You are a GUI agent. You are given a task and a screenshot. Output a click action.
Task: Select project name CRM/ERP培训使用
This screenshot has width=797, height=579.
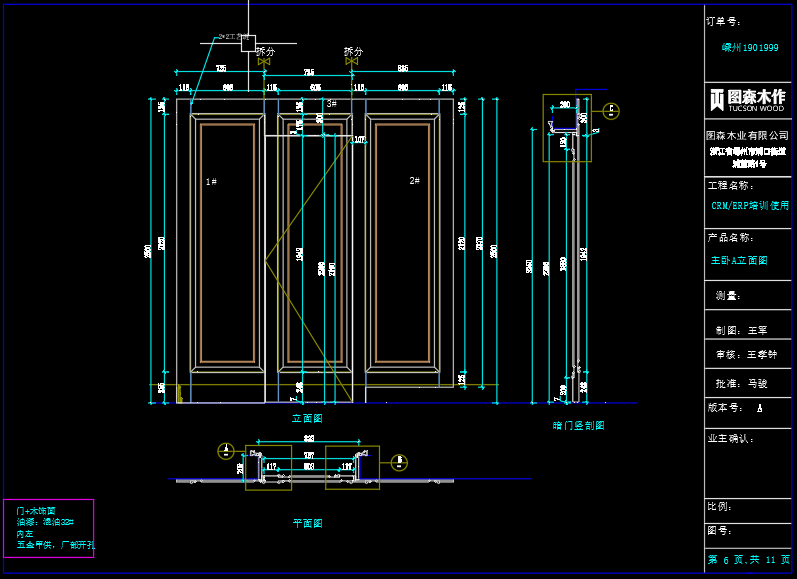750,205
